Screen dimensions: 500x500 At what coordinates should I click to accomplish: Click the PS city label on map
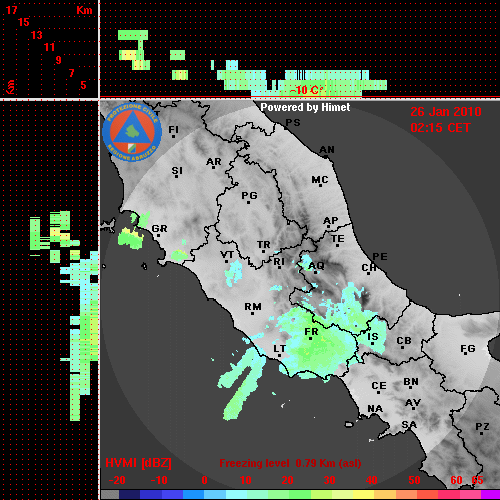(x=293, y=123)
